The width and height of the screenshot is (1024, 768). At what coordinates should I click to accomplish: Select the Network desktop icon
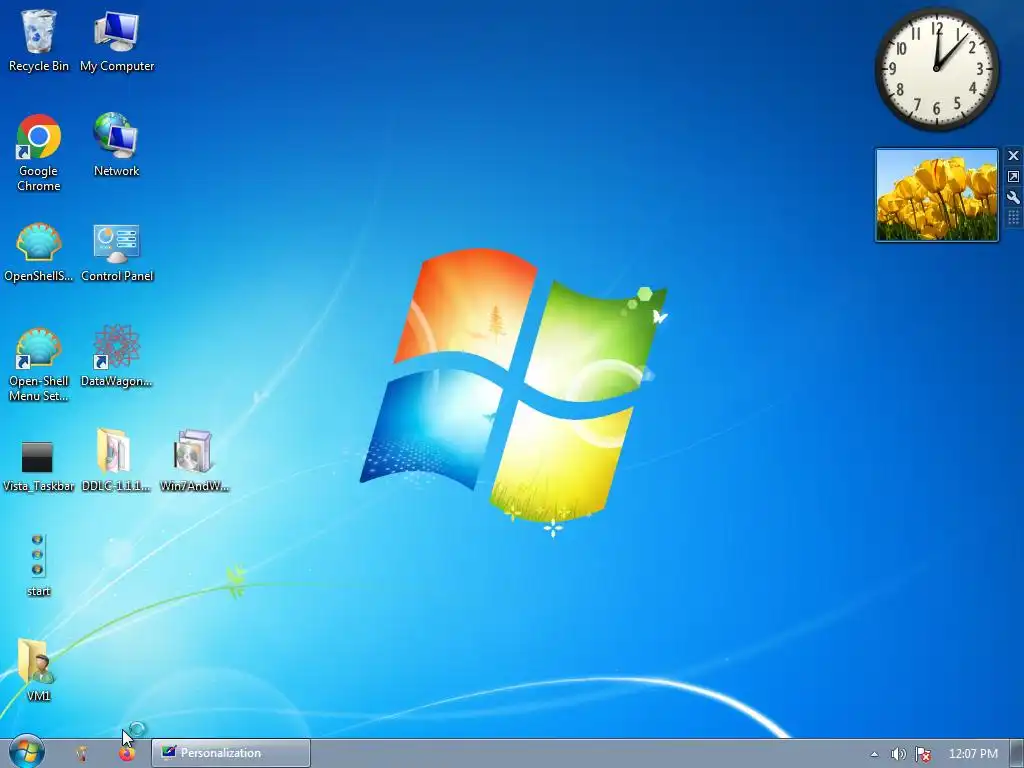(116, 145)
